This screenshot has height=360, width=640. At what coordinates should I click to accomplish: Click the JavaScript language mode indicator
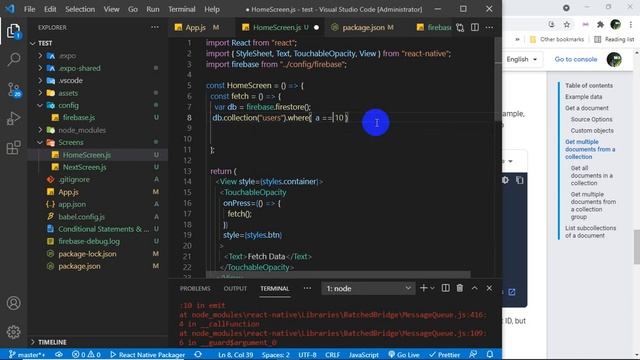tap(364, 355)
